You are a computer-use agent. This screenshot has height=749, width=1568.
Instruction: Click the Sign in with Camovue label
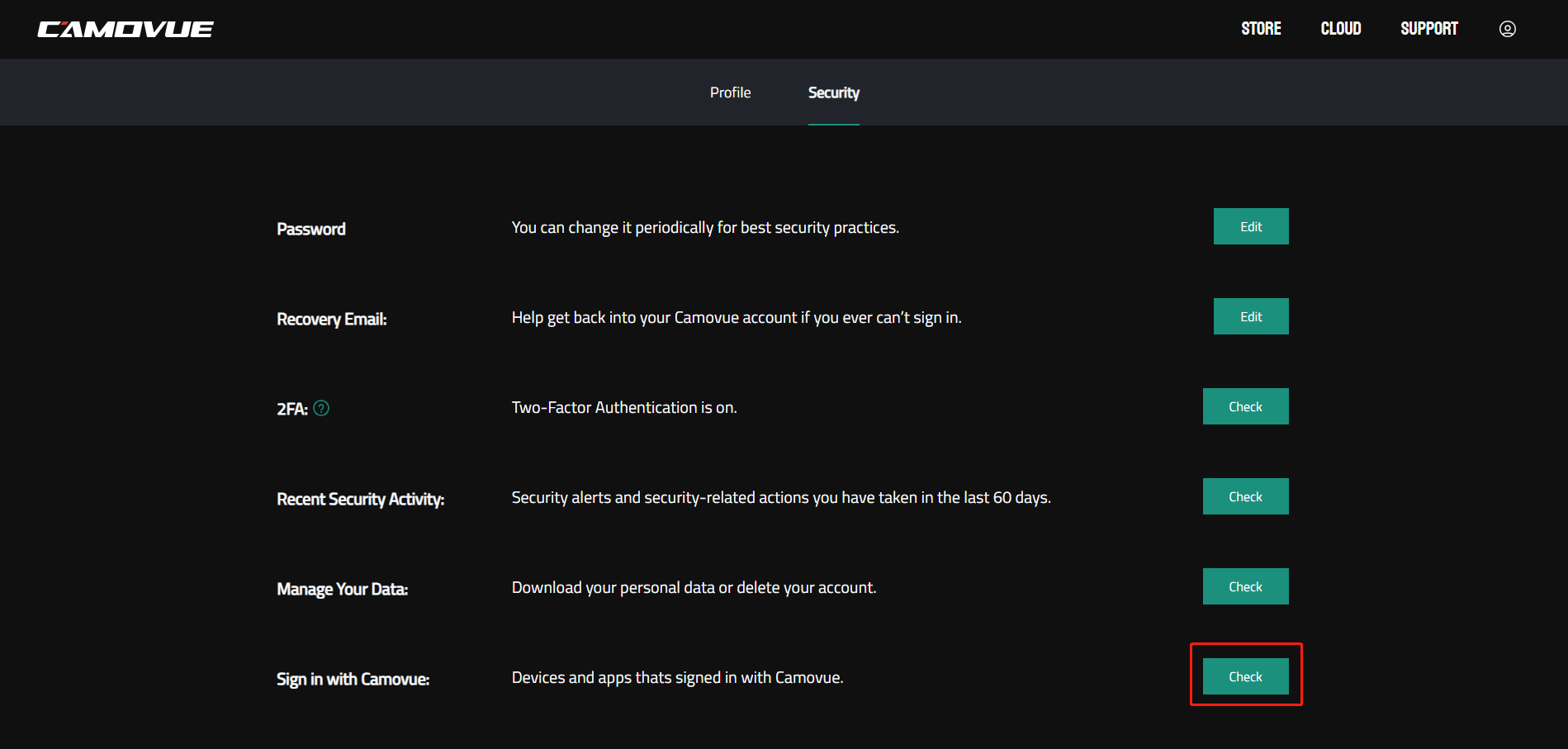point(353,680)
